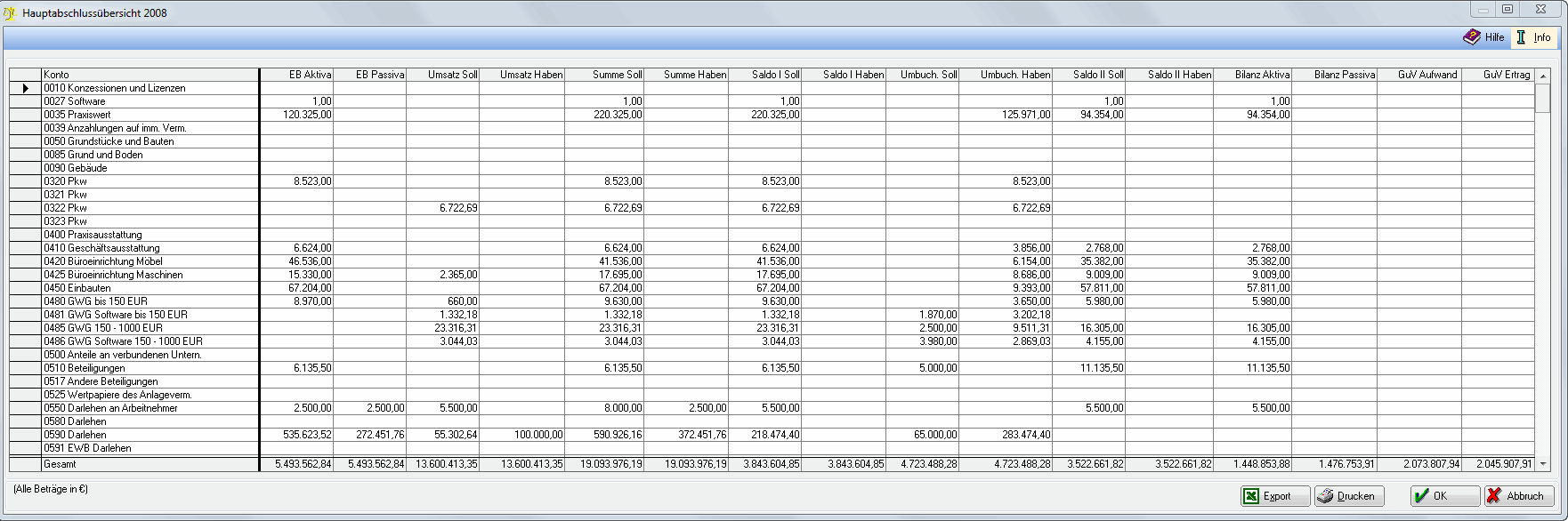
Task: Click the Bilanz Passiva column header
Action: coord(1334,75)
